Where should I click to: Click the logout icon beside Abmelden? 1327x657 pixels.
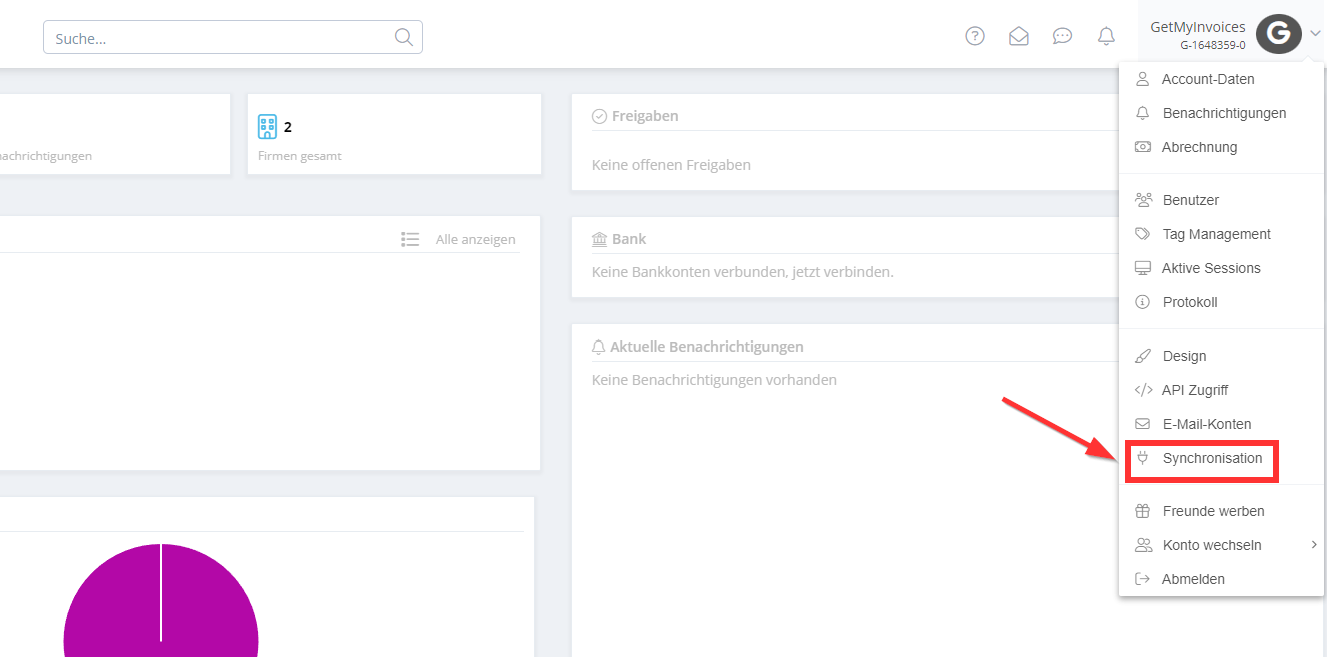[x=1143, y=579]
